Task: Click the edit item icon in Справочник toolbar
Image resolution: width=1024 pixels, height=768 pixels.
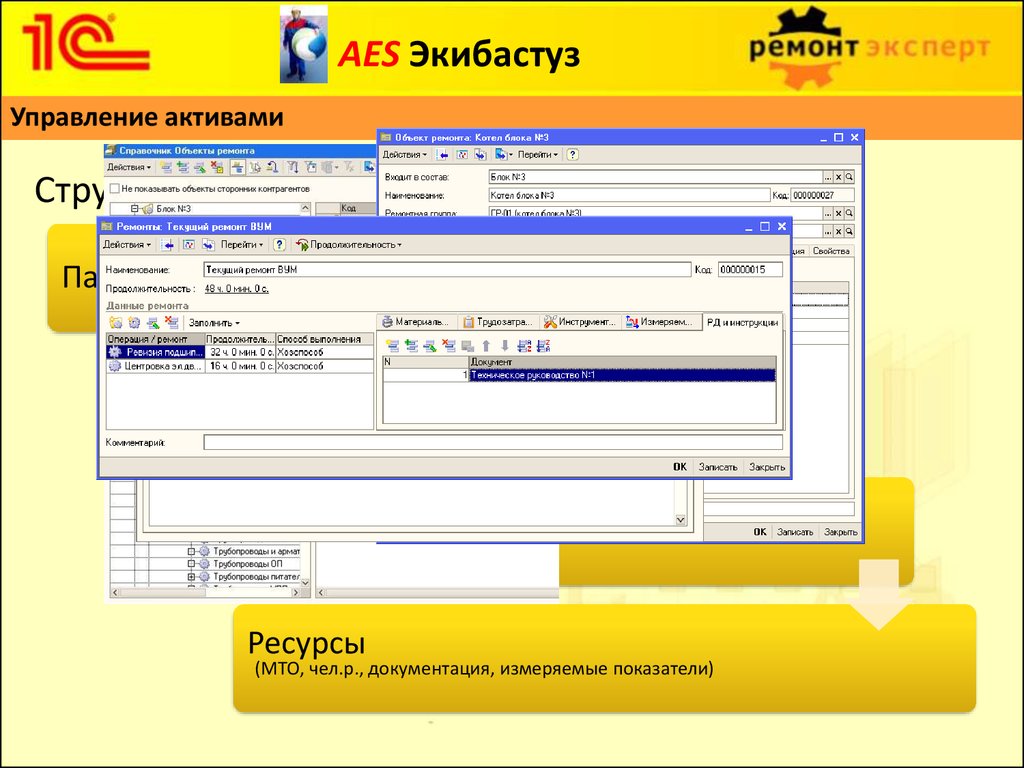Action: click(200, 168)
